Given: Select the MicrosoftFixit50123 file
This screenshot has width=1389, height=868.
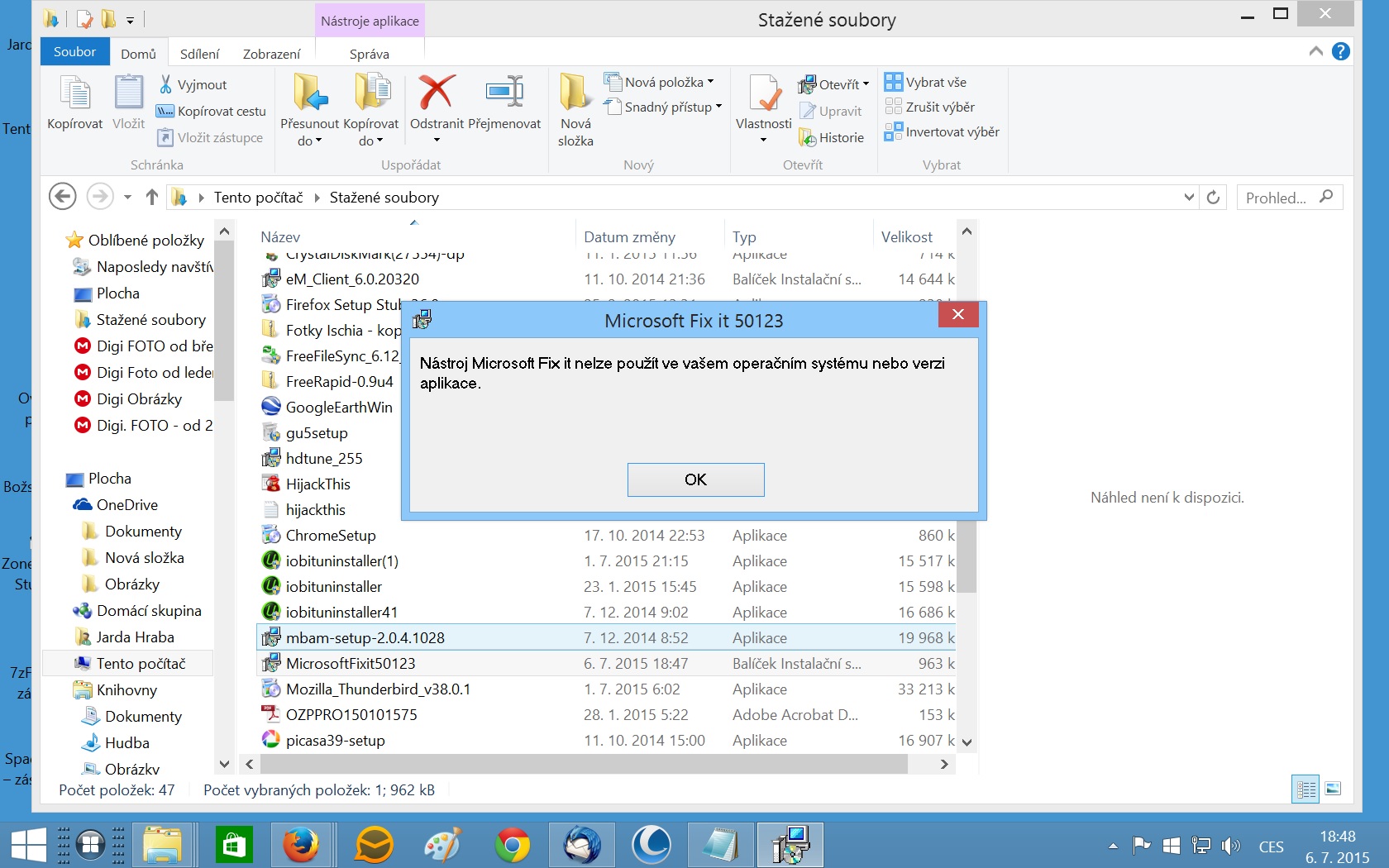Looking at the screenshot, I should (606, 663).
